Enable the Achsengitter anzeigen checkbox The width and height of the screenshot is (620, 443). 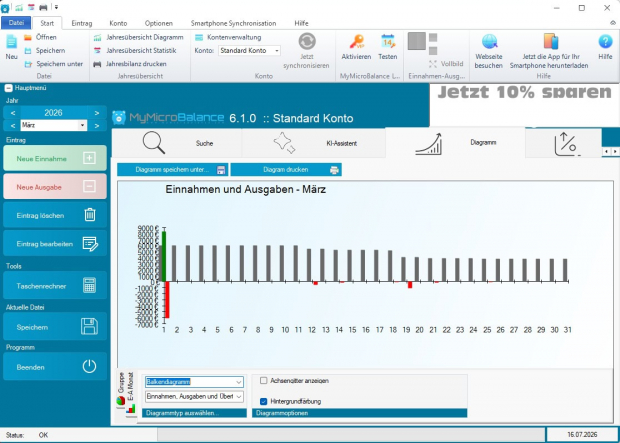263,381
